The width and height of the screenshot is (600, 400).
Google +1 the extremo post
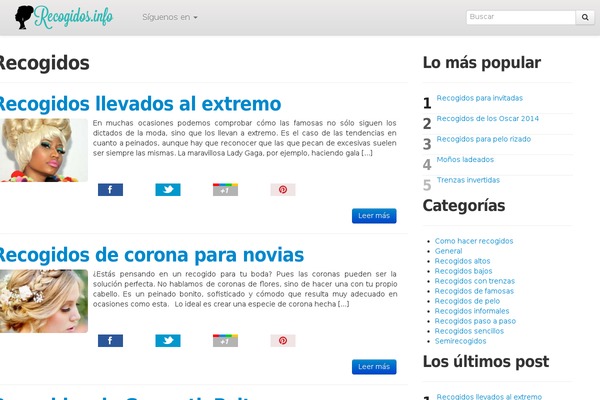(225, 189)
